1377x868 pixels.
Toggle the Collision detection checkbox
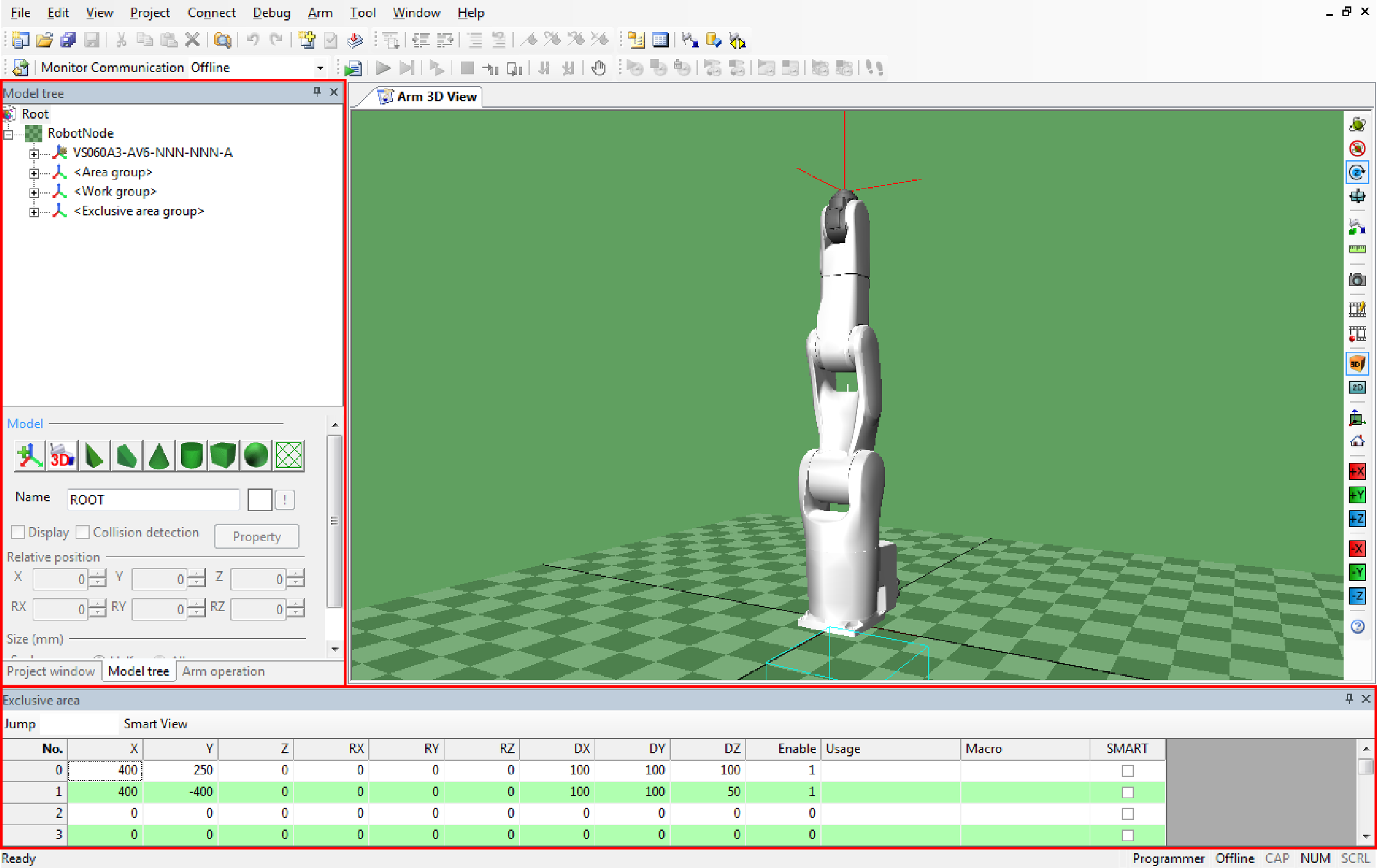[x=83, y=532]
